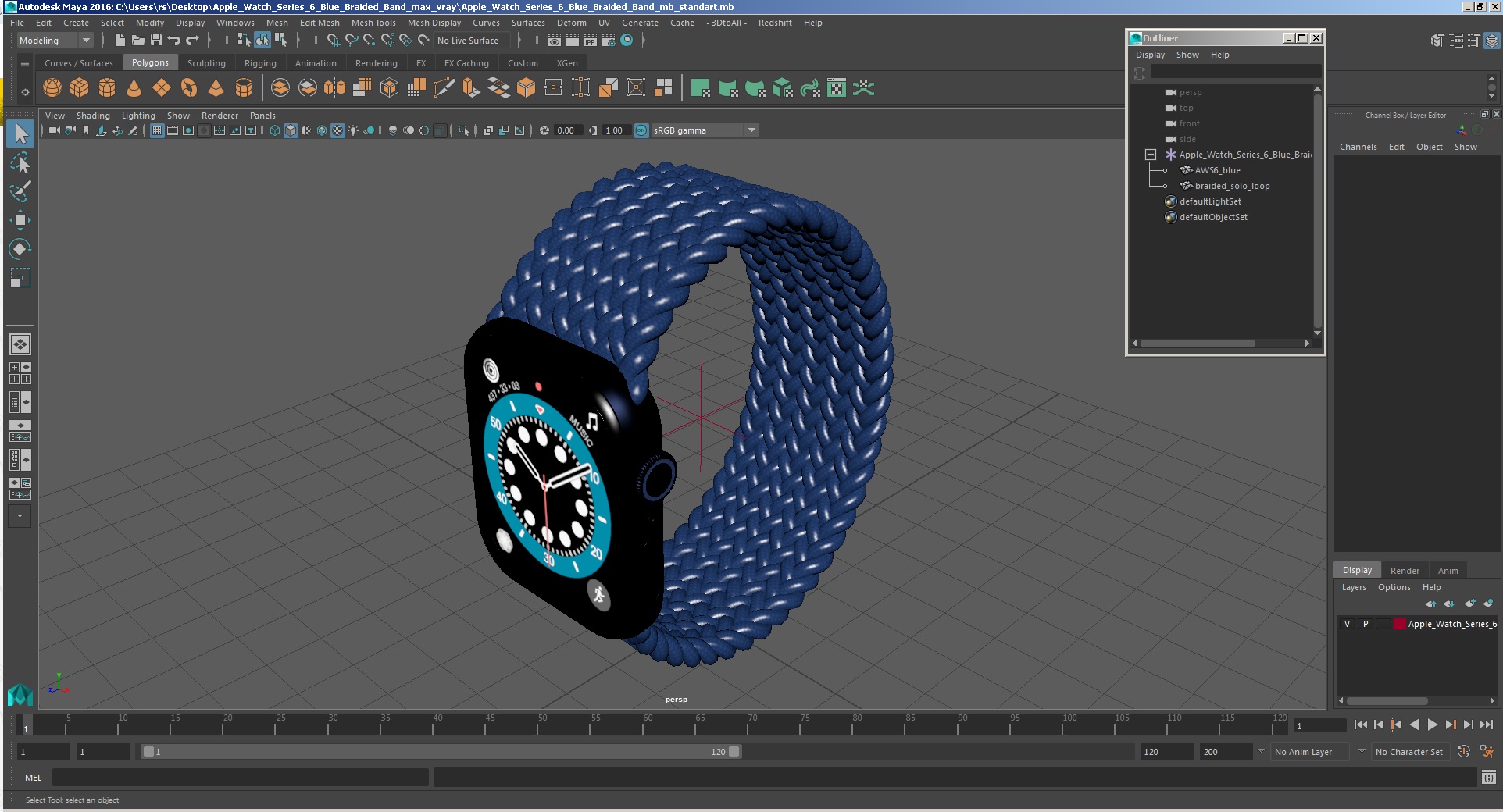Click the save scene icon
1503x812 pixels.
pyautogui.click(x=156, y=40)
